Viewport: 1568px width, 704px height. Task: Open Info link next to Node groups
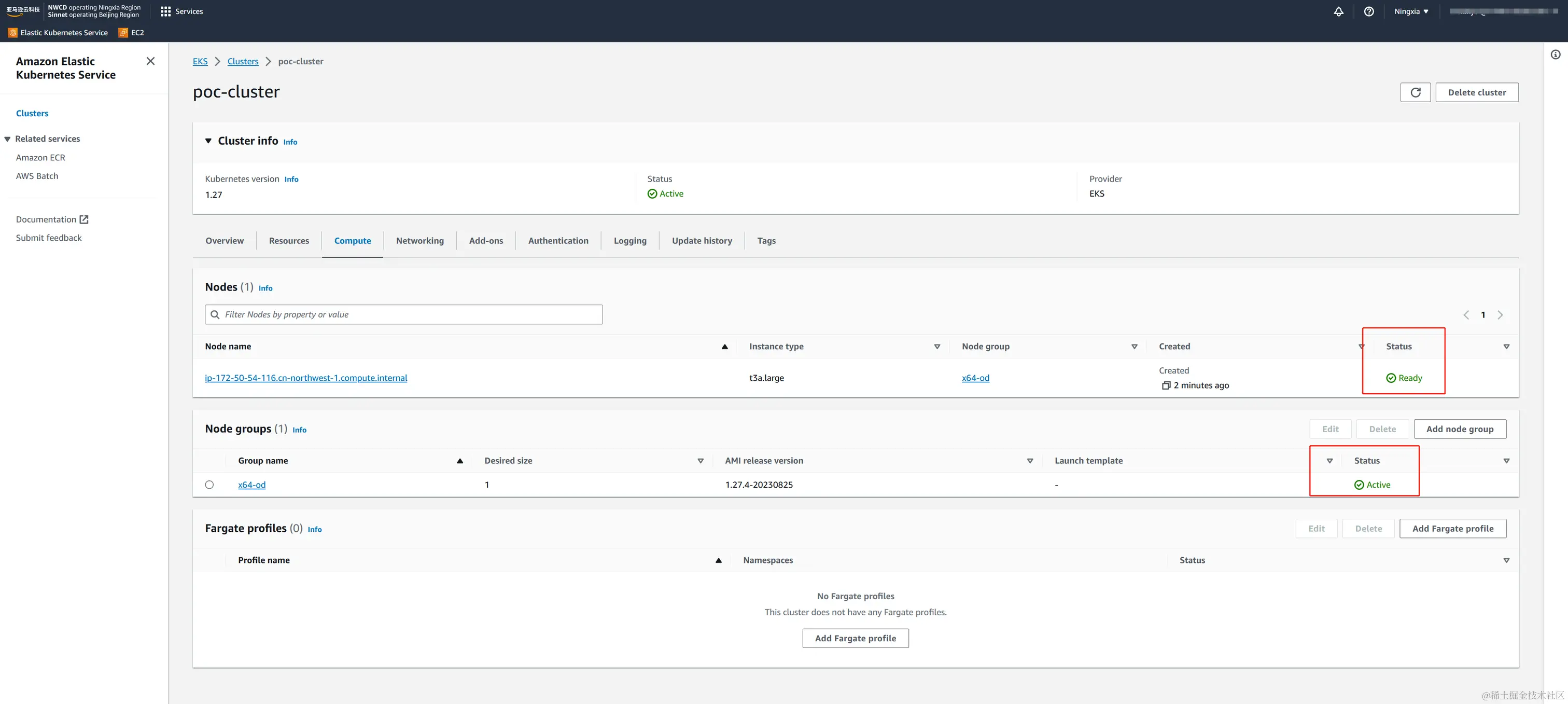(300, 430)
